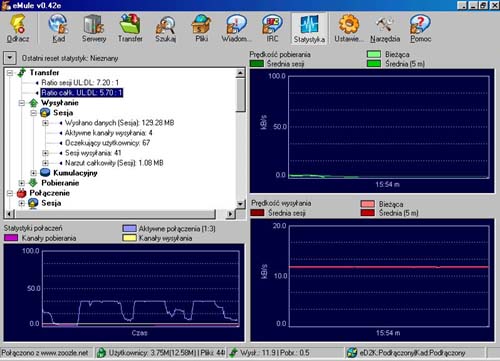
Task: Click the users icon in status bar
Action: 101,353
